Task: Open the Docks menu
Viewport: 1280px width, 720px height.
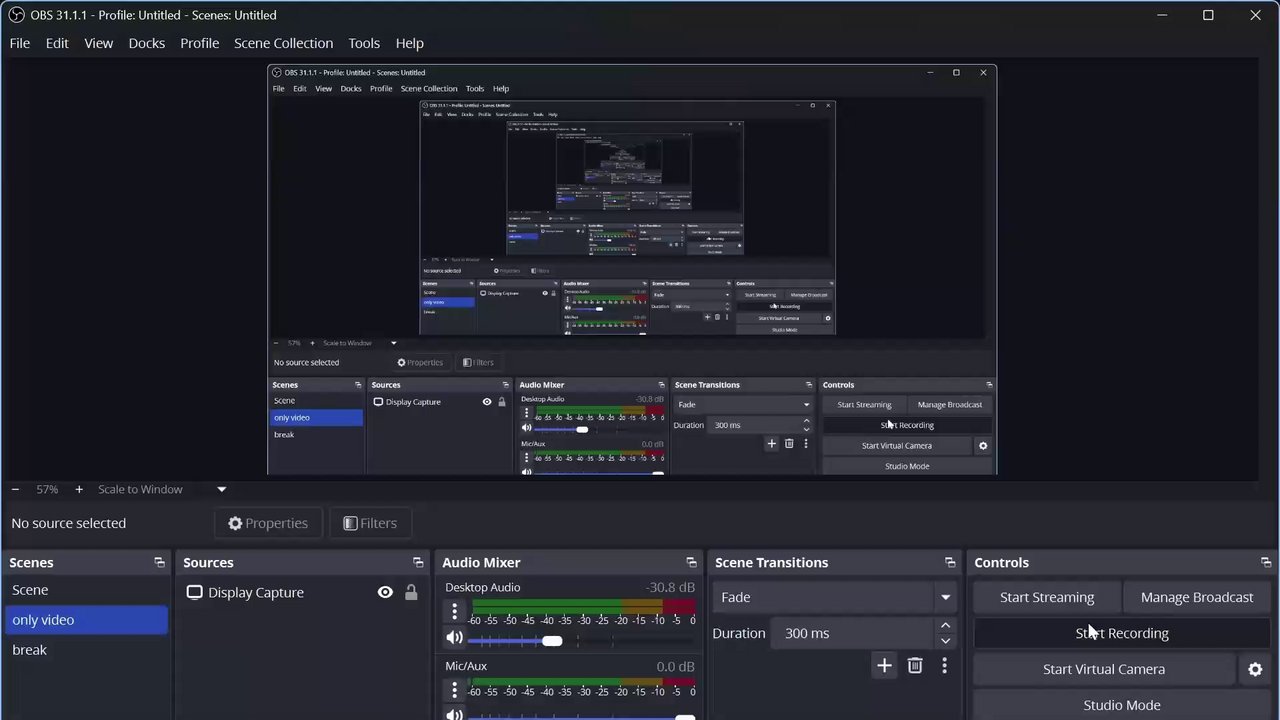Action: (x=147, y=43)
